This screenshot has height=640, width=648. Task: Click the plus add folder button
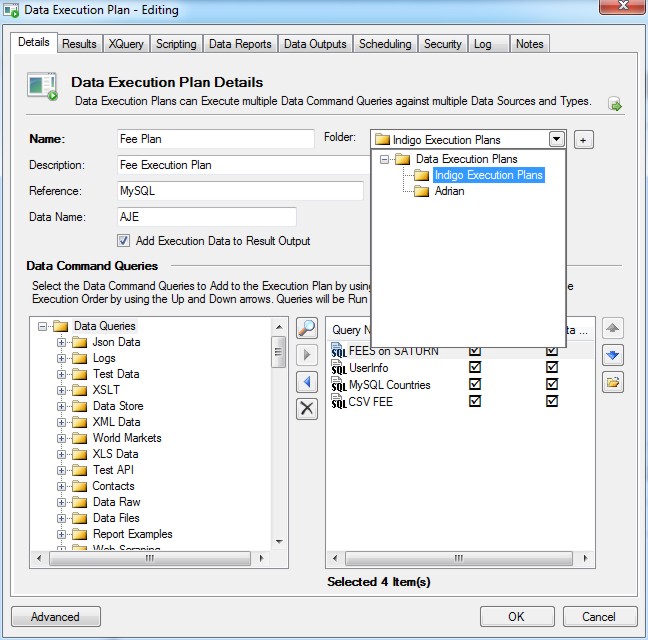point(584,139)
